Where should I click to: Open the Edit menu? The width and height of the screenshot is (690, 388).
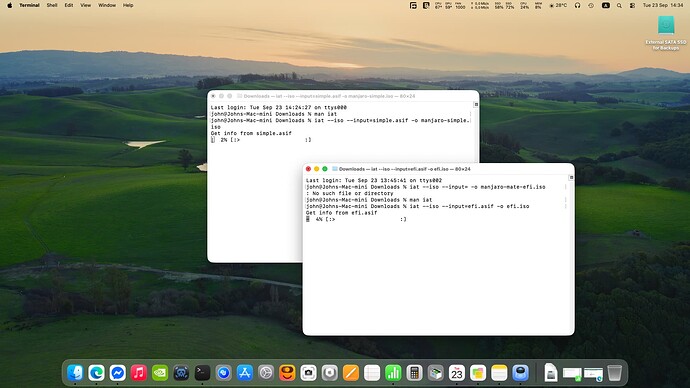[69, 5]
